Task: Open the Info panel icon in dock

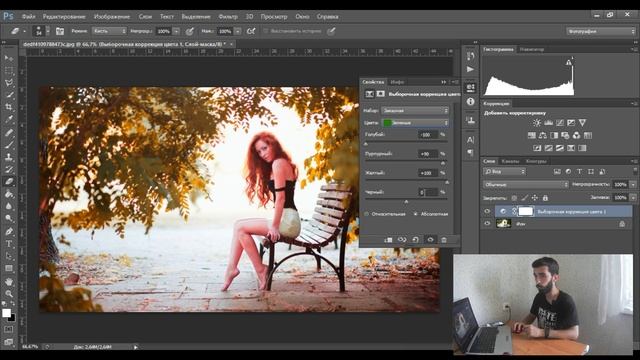Action: [471, 102]
